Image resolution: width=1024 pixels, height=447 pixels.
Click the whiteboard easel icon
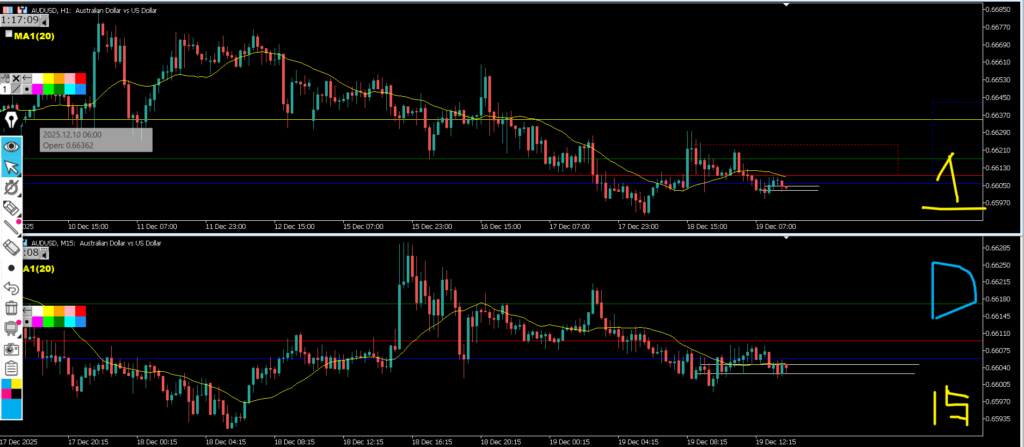pyautogui.click(x=12, y=328)
